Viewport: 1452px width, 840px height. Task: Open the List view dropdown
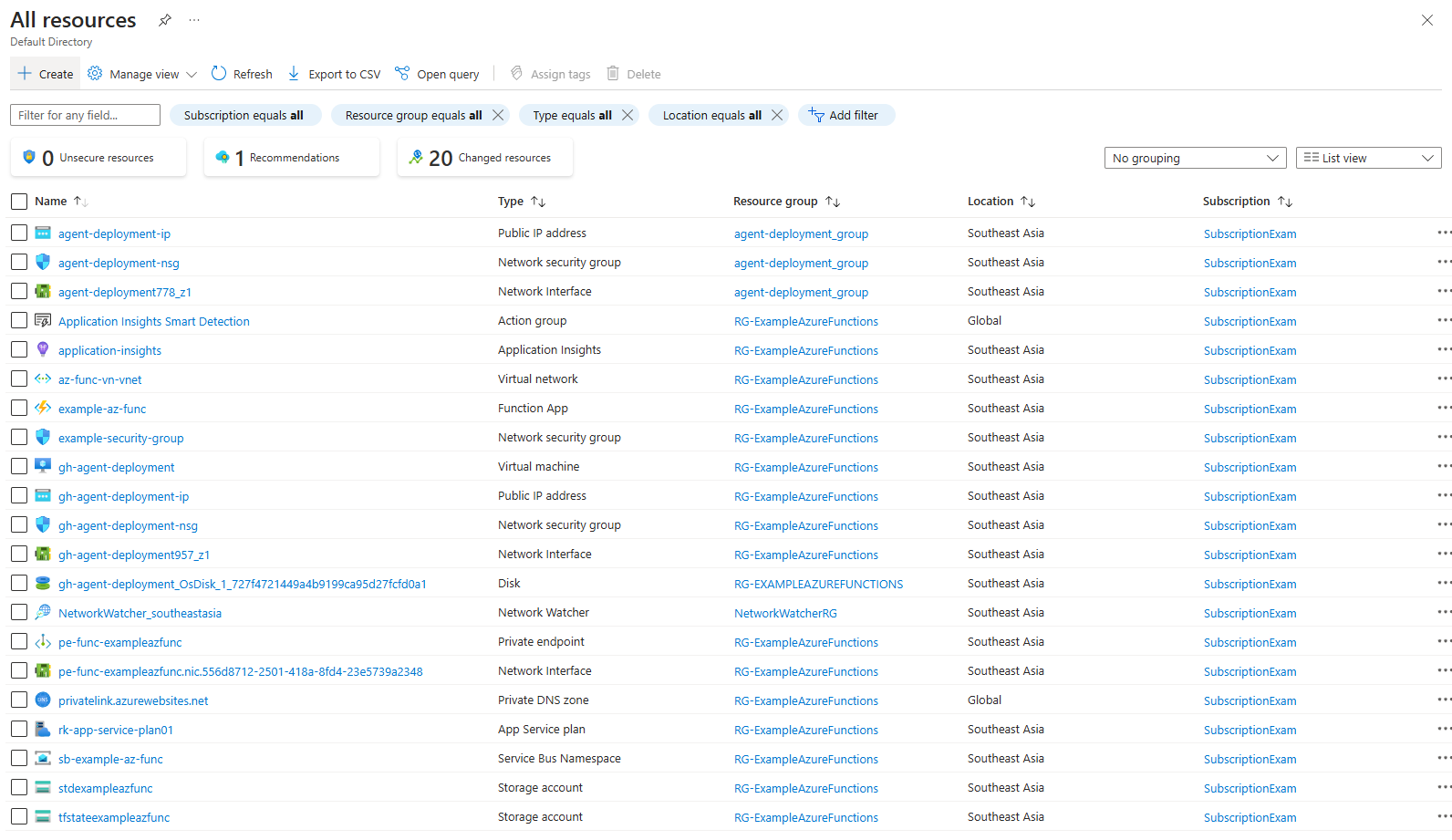click(x=1368, y=158)
